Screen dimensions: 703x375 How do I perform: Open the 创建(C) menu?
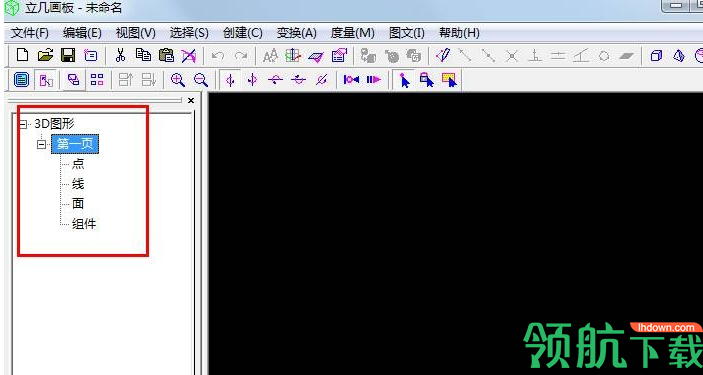(x=243, y=33)
